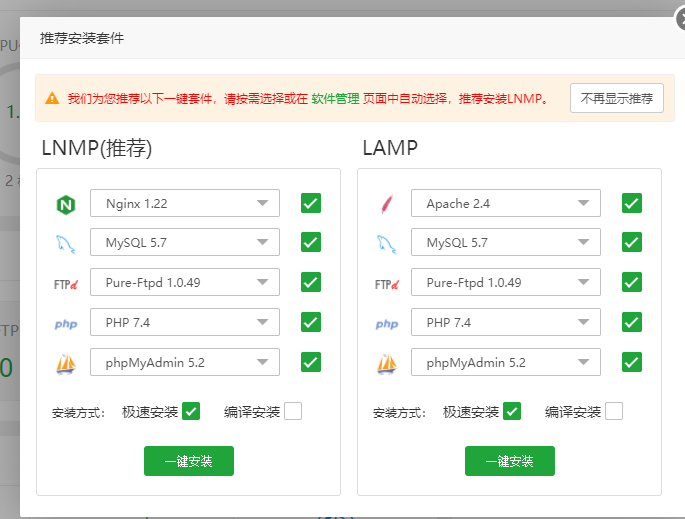Image resolution: width=685 pixels, height=519 pixels.
Task: Click the MySQL dolphin icon in LAMP
Action: pyautogui.click(x=387, y=244)
